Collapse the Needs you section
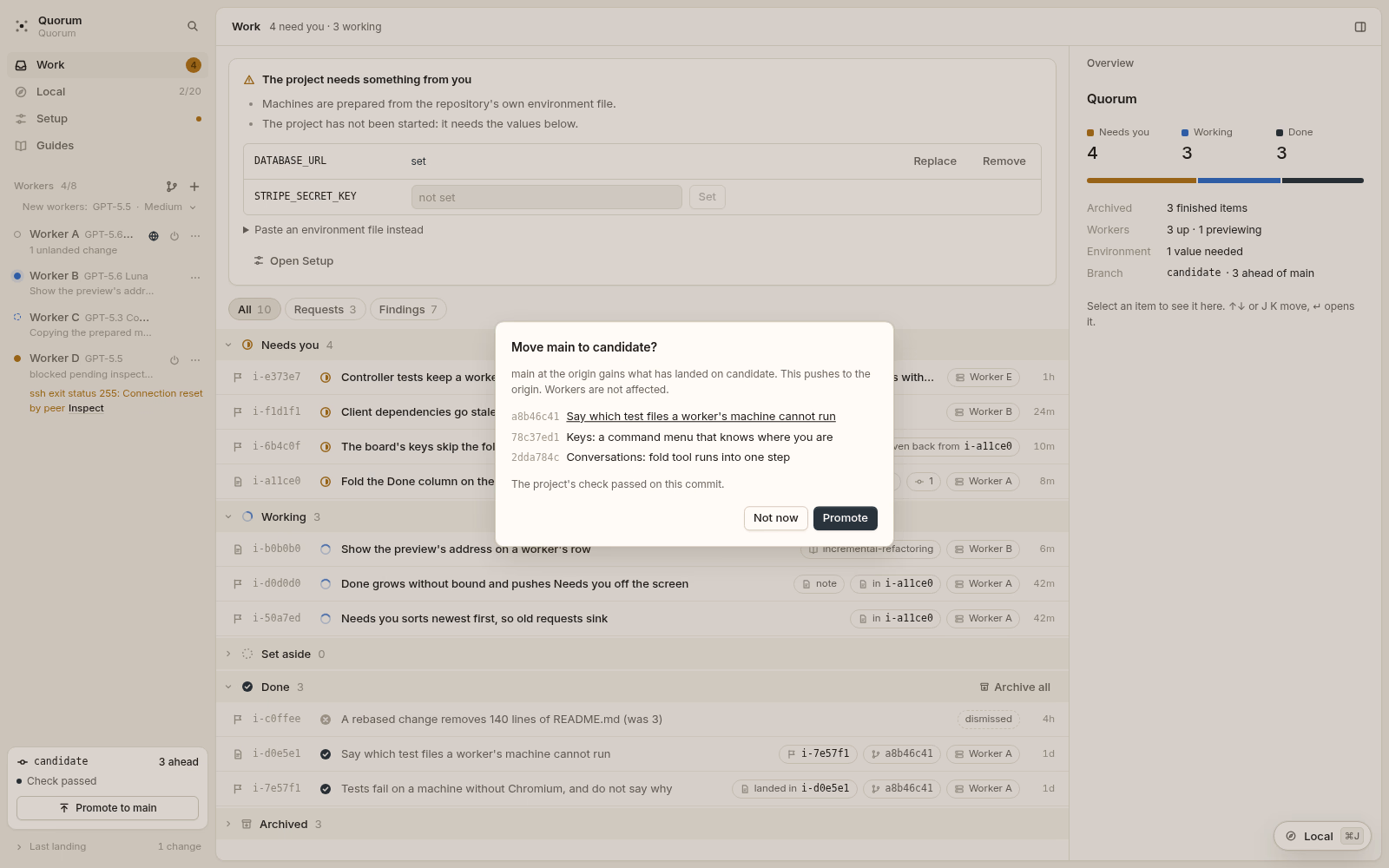The height and width of the screenshot is (868, 1389). [x=228, y=345]
